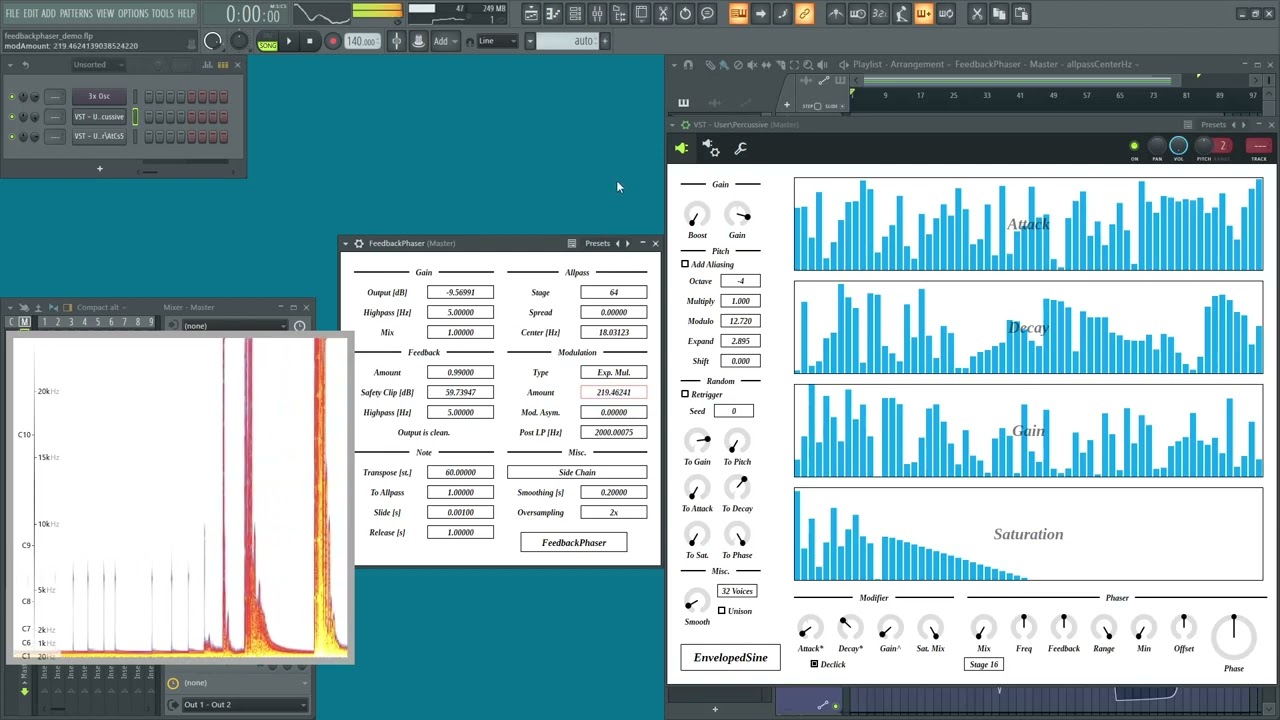
Task: Select the Slice tool in Playlist toolbar
Action: (x=780, y=65)
